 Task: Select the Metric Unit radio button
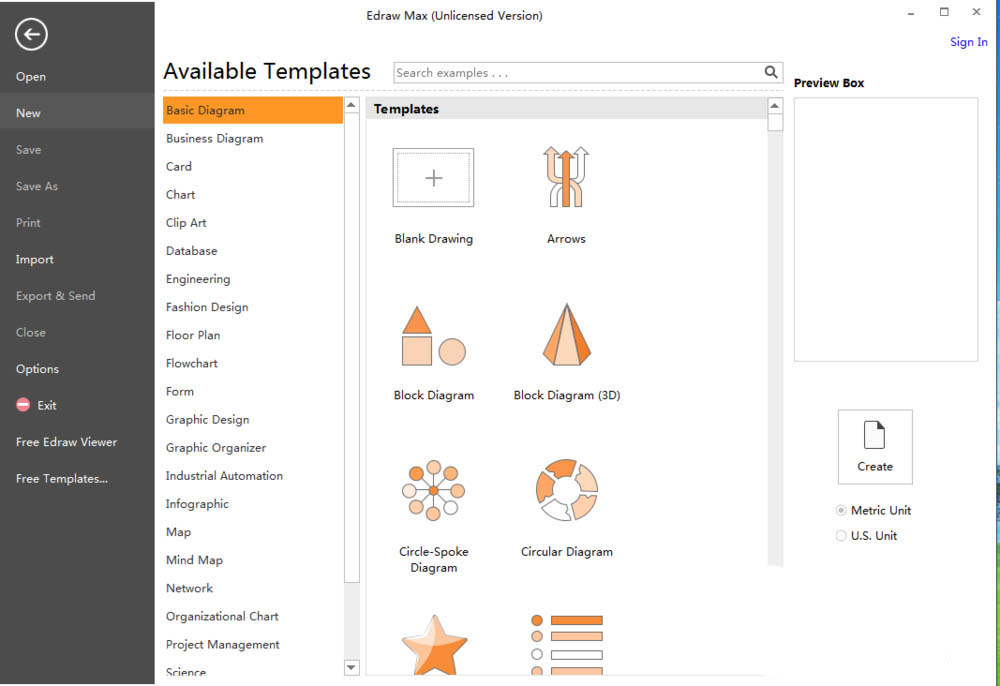point(841,510)
